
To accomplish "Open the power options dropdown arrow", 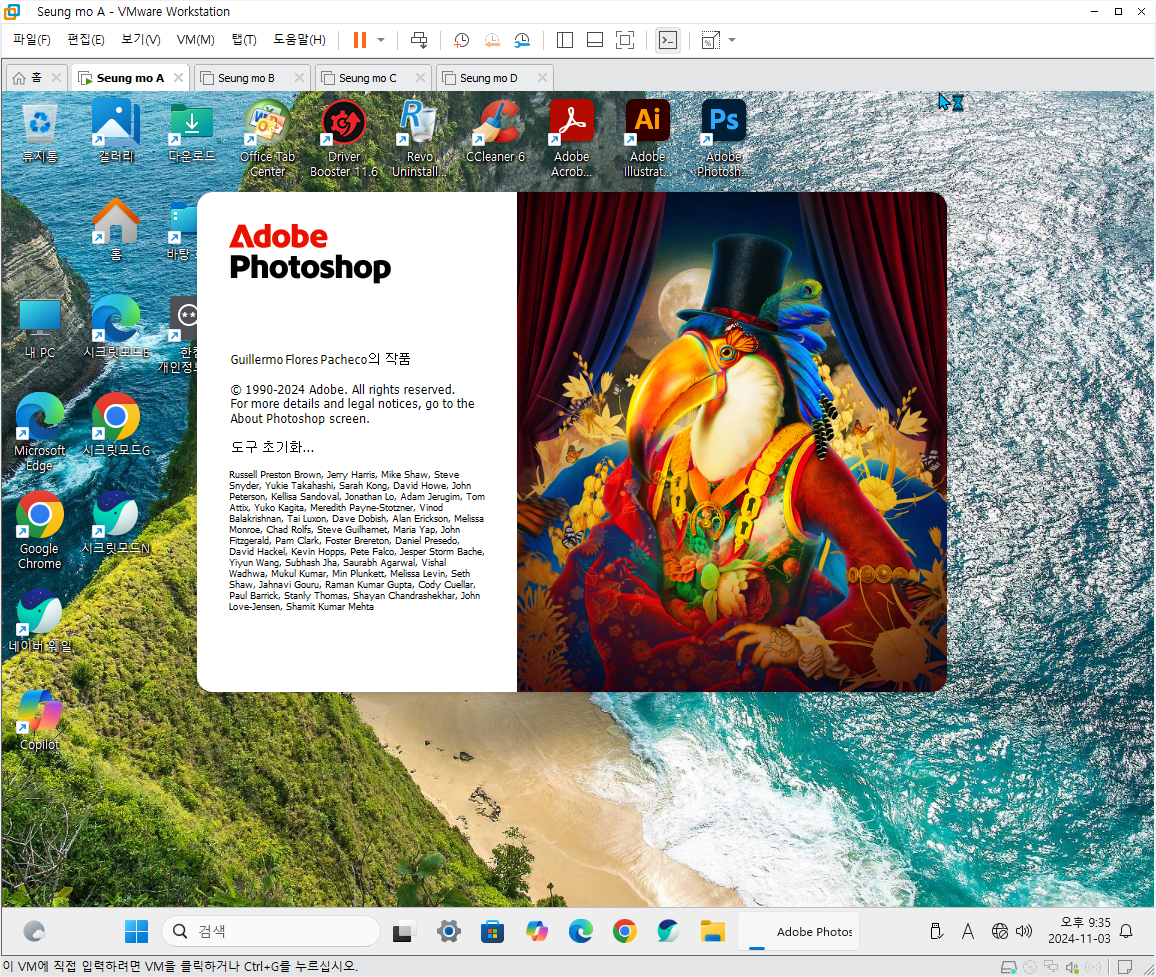I will pyautogui.click(x=381, y=40).
